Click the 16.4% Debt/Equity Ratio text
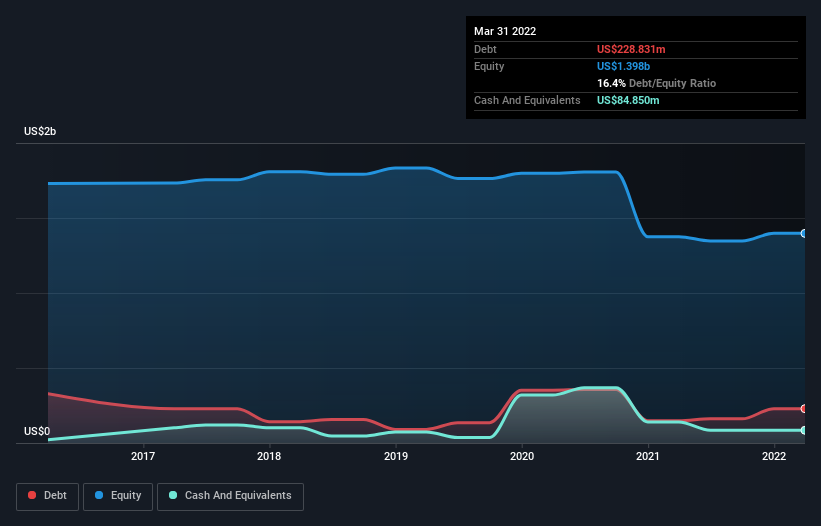The image size is (821, 526). point(657,83)
